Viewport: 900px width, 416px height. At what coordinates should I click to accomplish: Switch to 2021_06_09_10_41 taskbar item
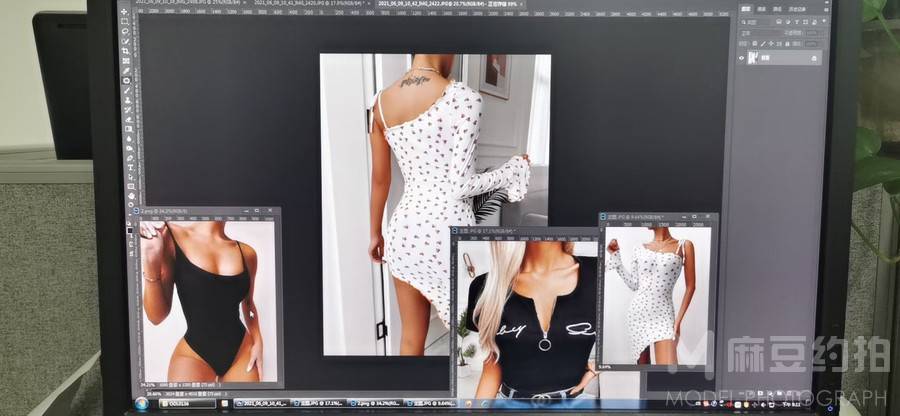tap(261, 403)
